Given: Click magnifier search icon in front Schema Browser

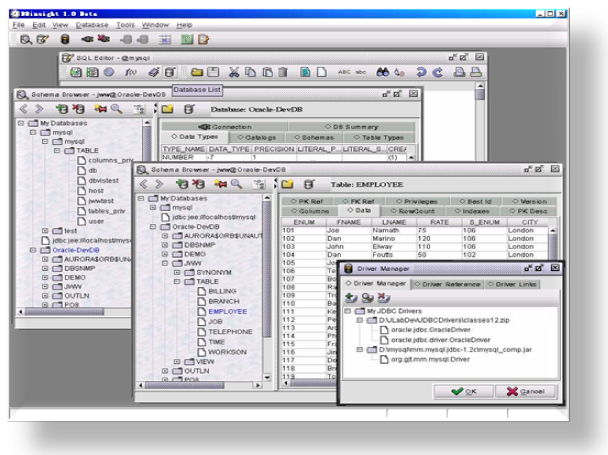Looking at the screenshot, I should point(236,184).
